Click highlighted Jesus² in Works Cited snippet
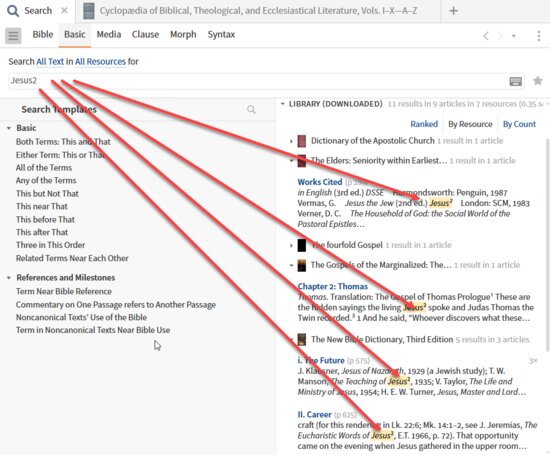The width and height of the screenshot is (550, 455). [x=441, y=203]
